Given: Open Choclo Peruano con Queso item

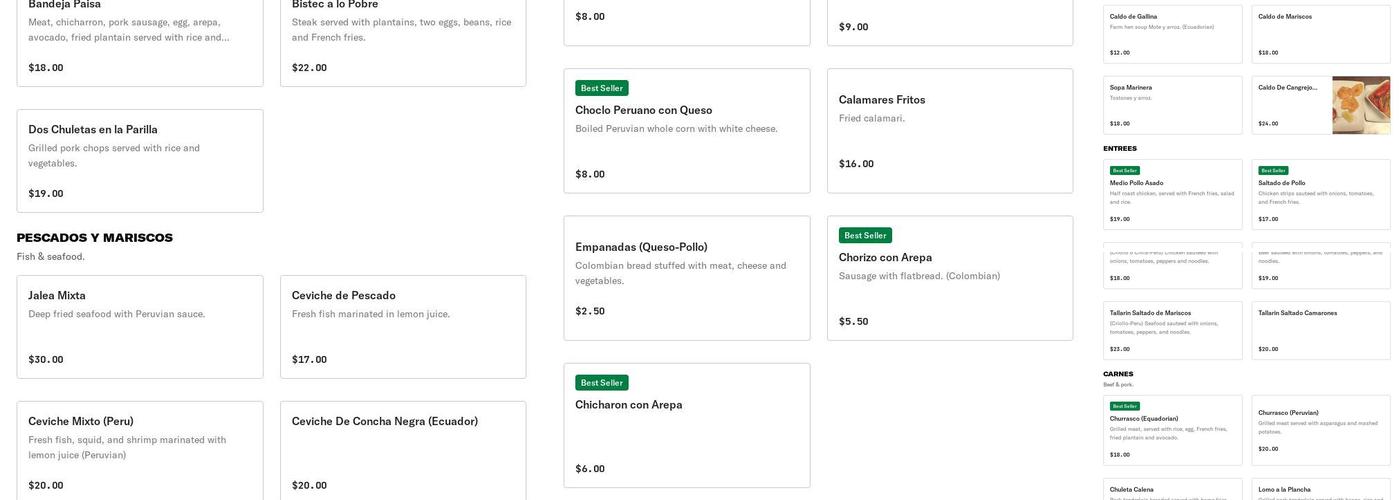Looking at the screenshot, I should click(x=687, y=131).
